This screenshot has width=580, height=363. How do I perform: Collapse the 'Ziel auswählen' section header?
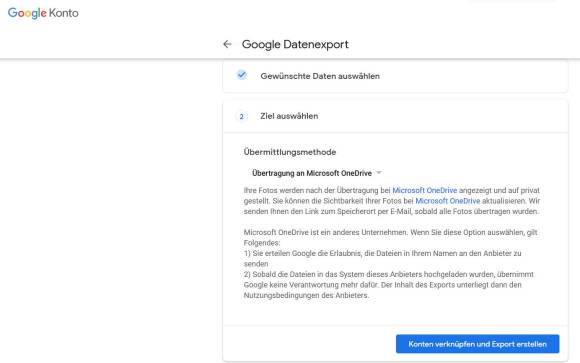pos(395,116)
